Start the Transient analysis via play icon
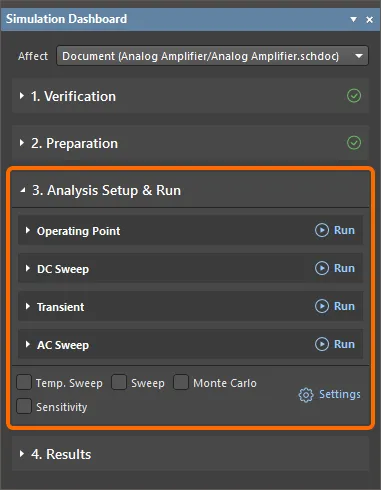 point(322,306)
